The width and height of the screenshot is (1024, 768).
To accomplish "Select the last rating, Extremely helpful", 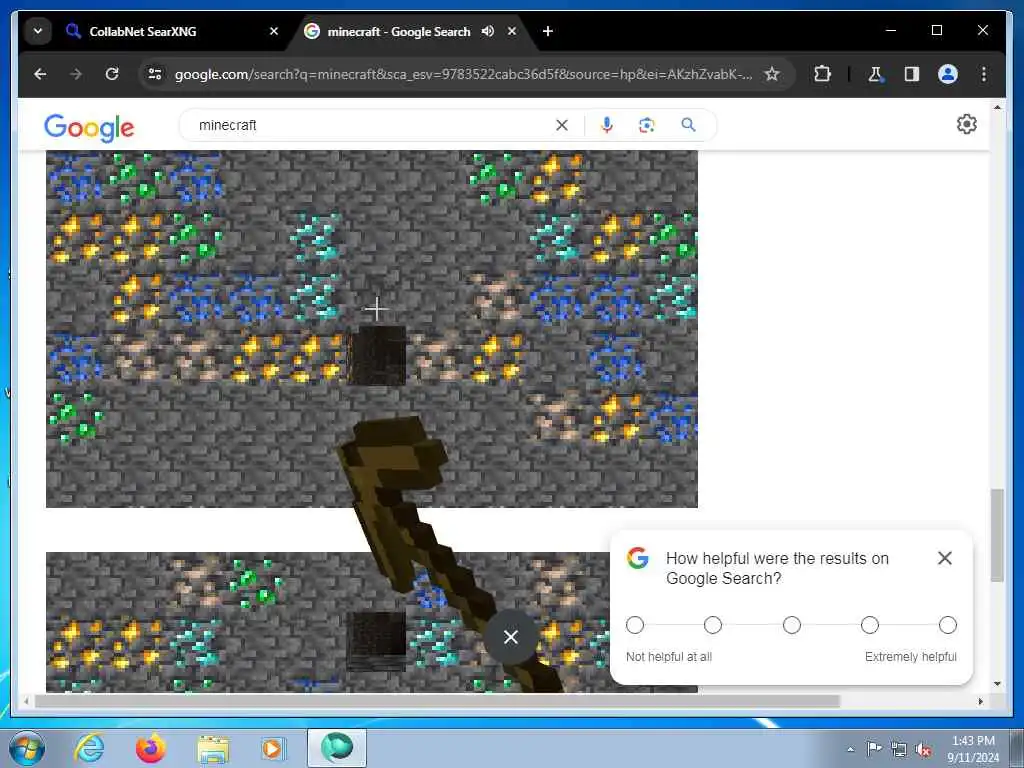I will 948,625.
